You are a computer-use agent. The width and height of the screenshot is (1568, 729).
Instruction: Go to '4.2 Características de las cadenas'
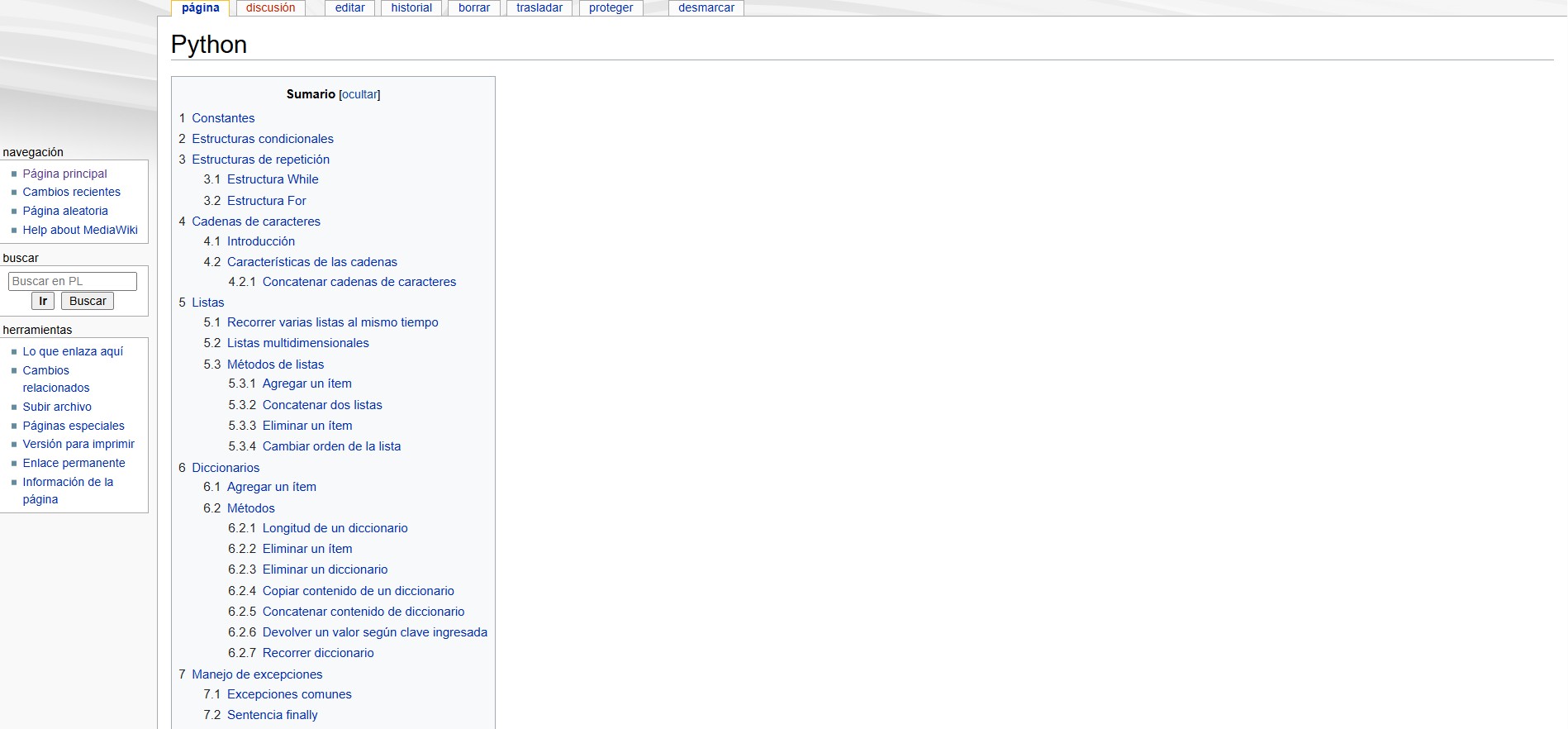pyautogui.click(x=300, y=262)
